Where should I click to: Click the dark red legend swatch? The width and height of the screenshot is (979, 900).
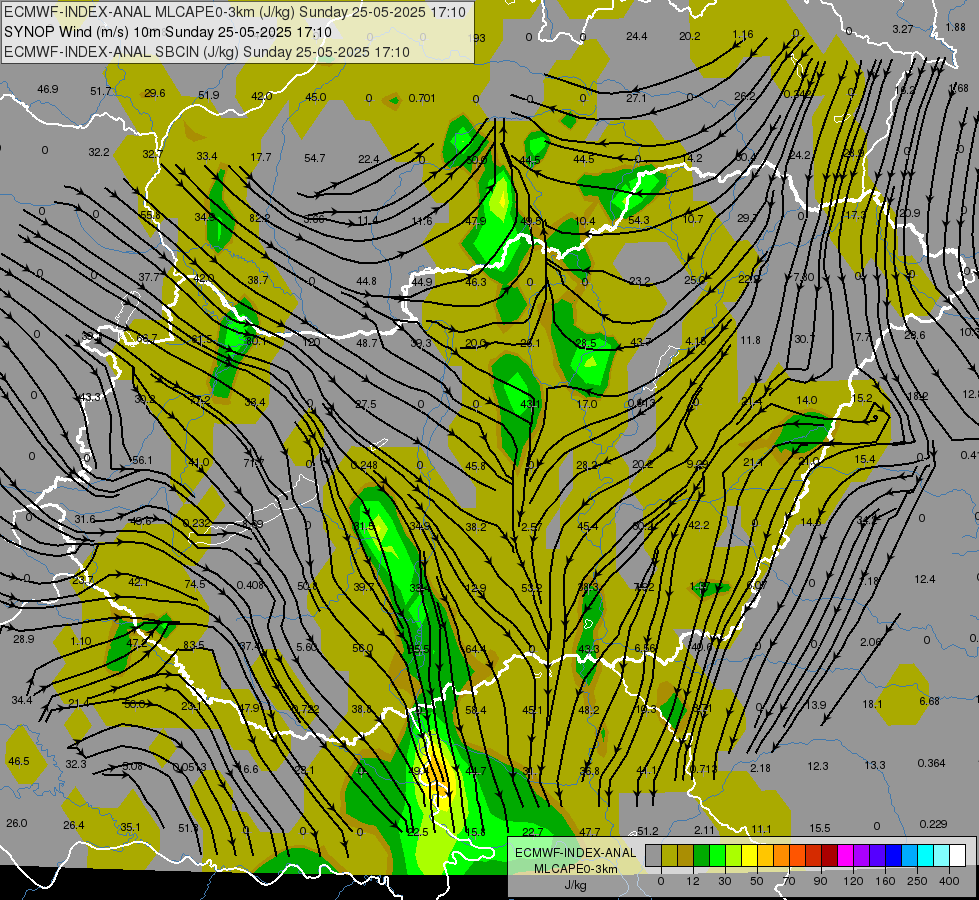(829, 855)
